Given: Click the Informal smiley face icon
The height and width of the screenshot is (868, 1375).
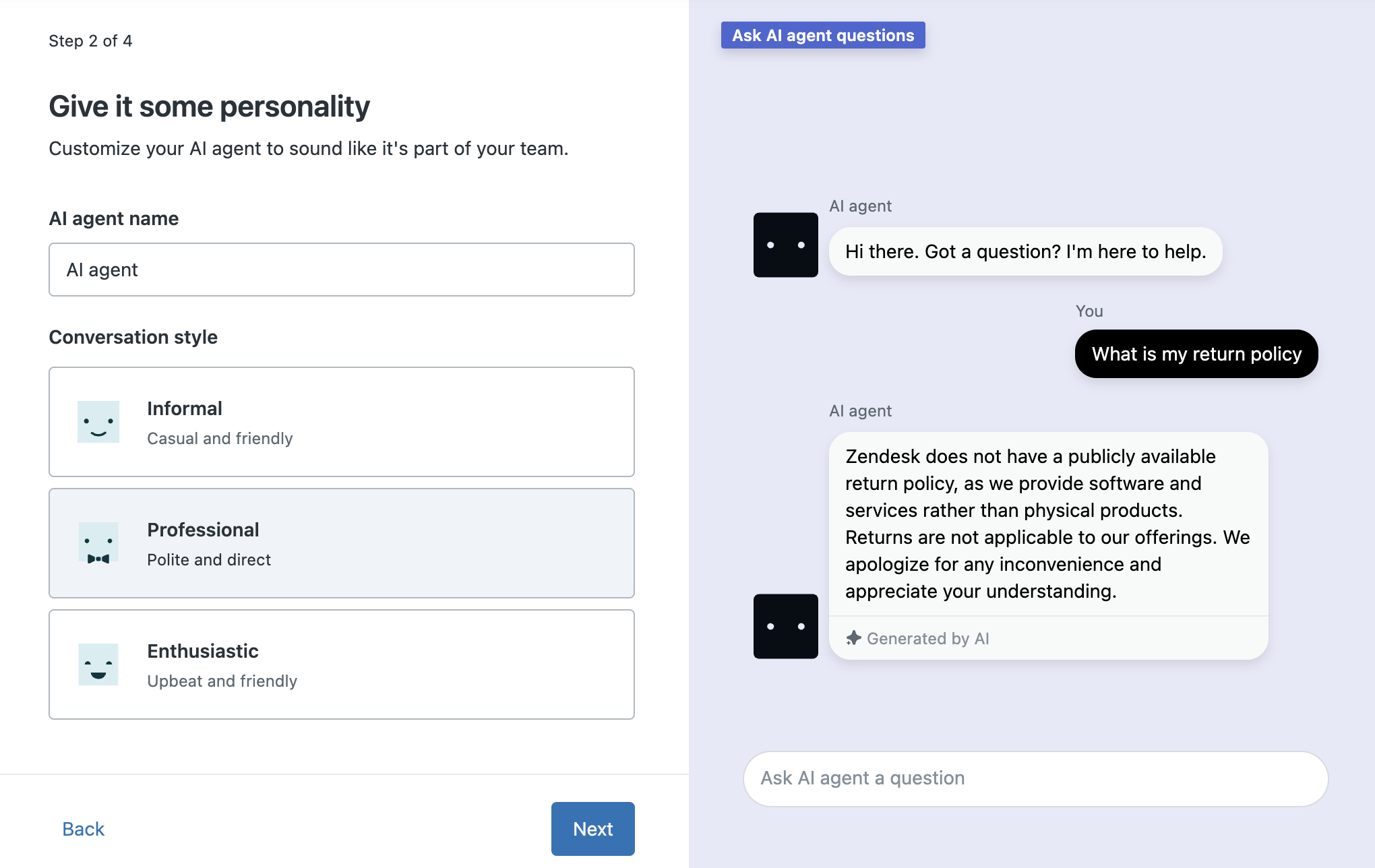Looking at the screenshot, I should click(98, 423).
